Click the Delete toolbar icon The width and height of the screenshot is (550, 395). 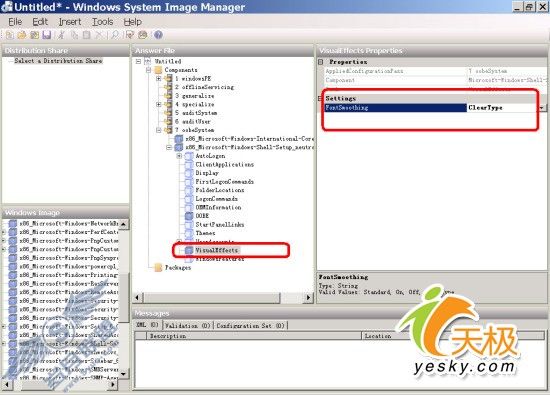(100, 35)
